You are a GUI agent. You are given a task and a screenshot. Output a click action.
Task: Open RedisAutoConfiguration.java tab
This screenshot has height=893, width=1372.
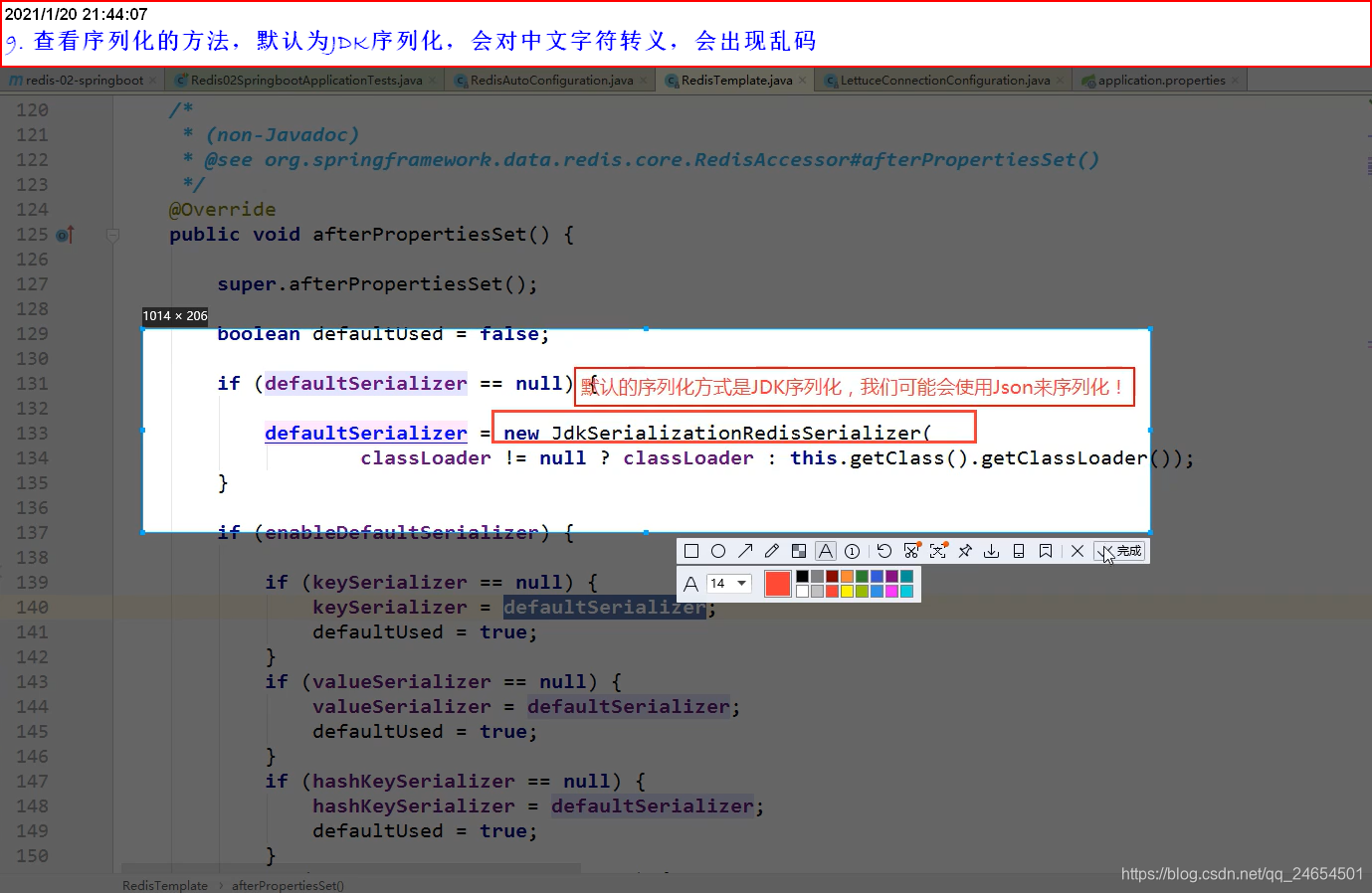(551, 81)
